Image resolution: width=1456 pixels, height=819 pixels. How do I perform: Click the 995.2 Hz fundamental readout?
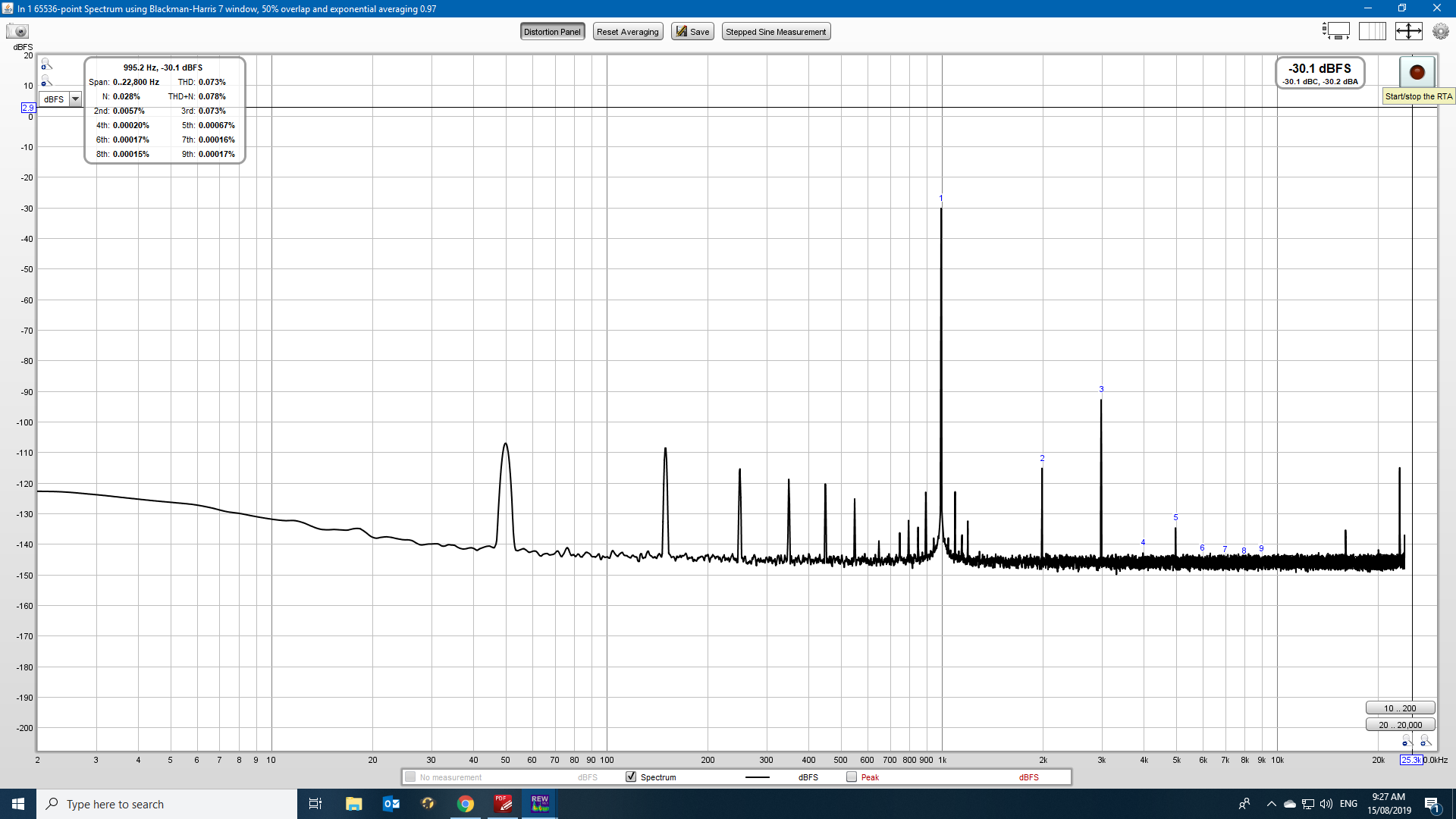point(163,67)
